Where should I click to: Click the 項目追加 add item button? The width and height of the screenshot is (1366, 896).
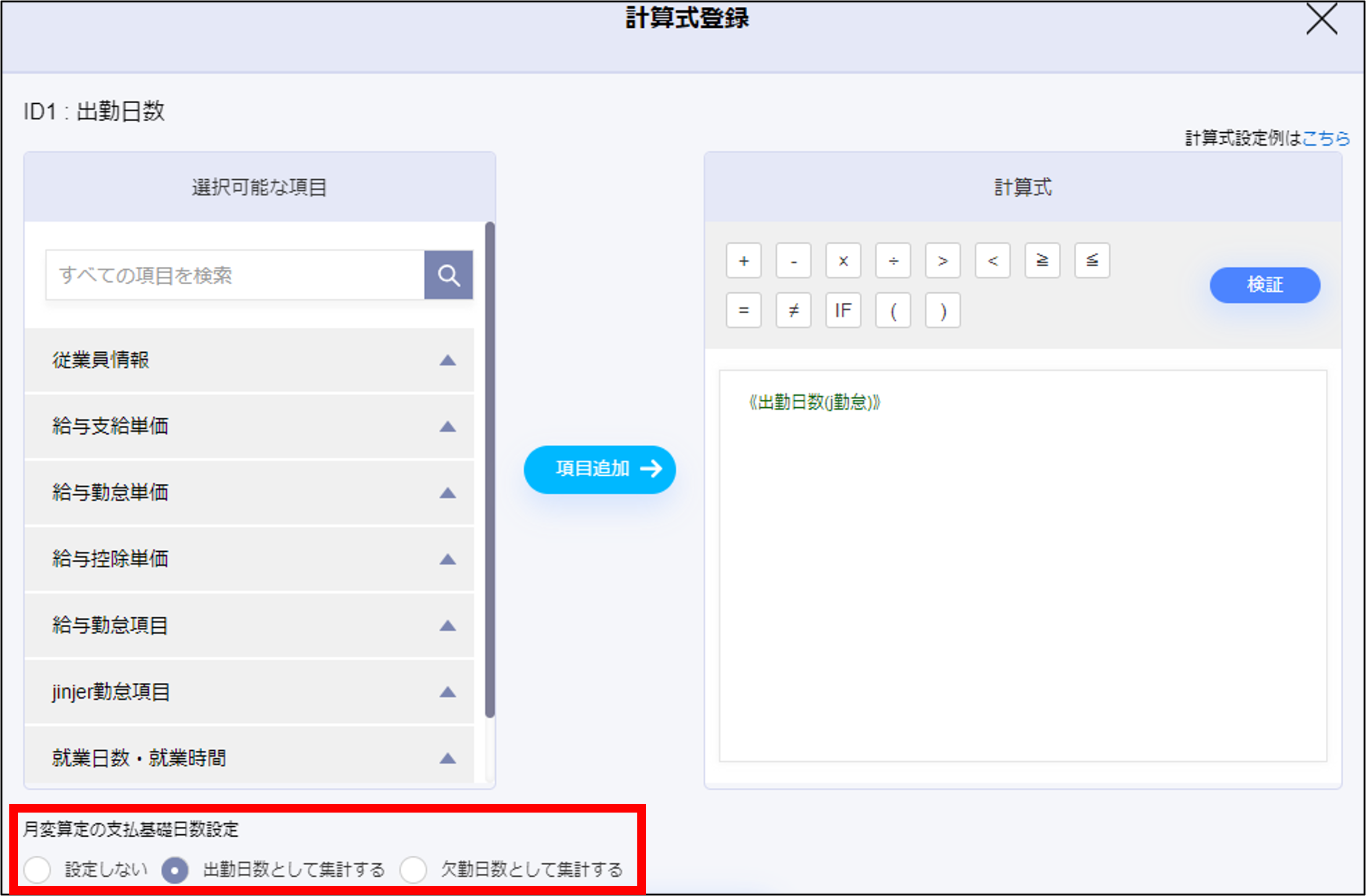[600, 469]
